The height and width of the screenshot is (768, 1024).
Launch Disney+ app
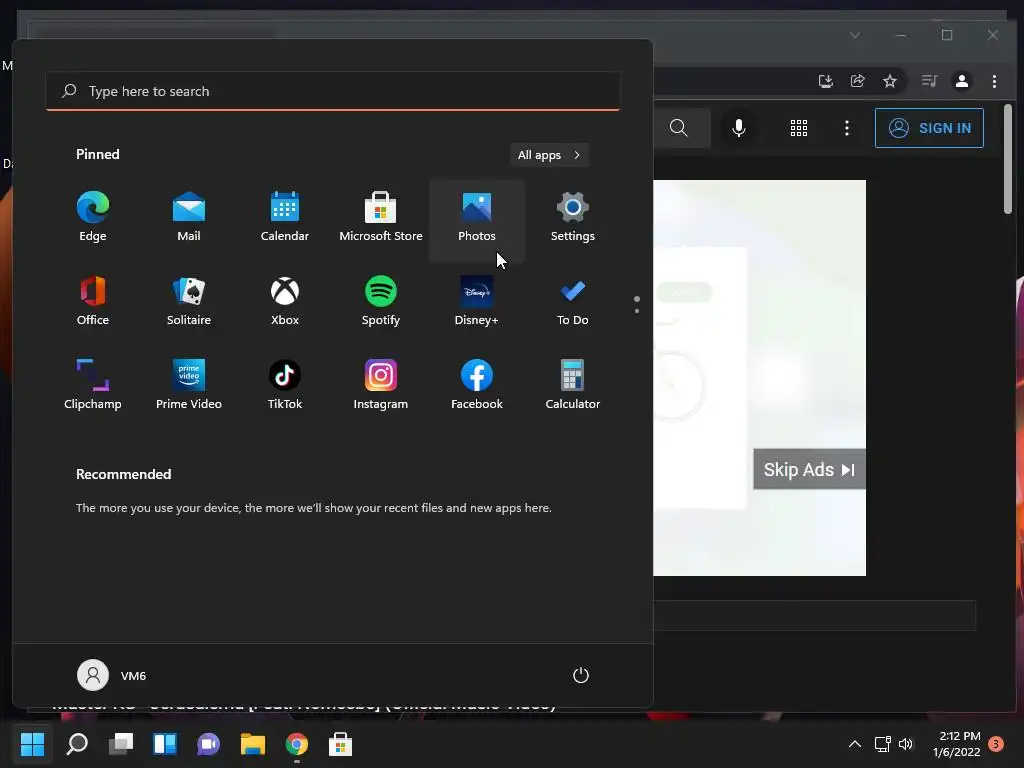point(477,301)
